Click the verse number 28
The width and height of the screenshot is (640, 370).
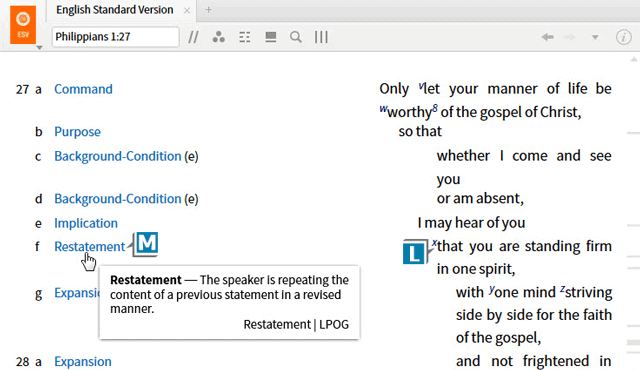pyautogui.click(x=22, y=362)
